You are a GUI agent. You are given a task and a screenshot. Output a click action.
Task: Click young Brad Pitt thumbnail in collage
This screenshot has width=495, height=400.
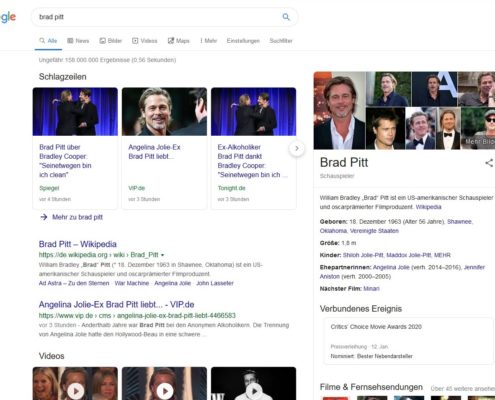(385, 128)
